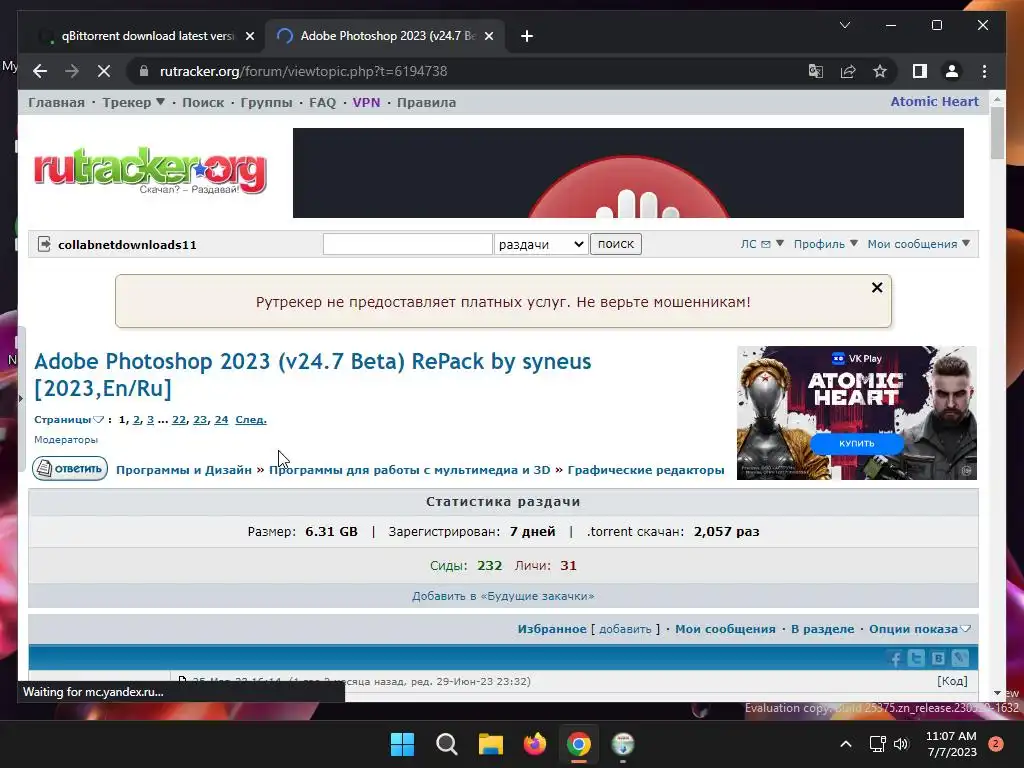Image resolution: width=1024 pixels, height=768 pixels.
Task: Click the rutracker.org logo
Action: [x=150, y=170]
